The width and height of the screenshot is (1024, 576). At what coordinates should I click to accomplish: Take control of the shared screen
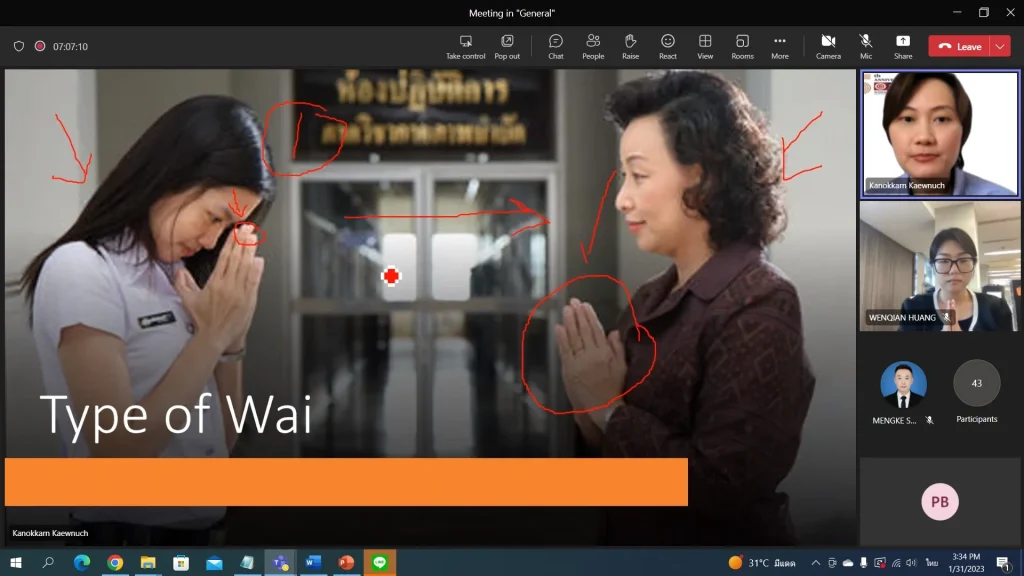coord(466,46)
